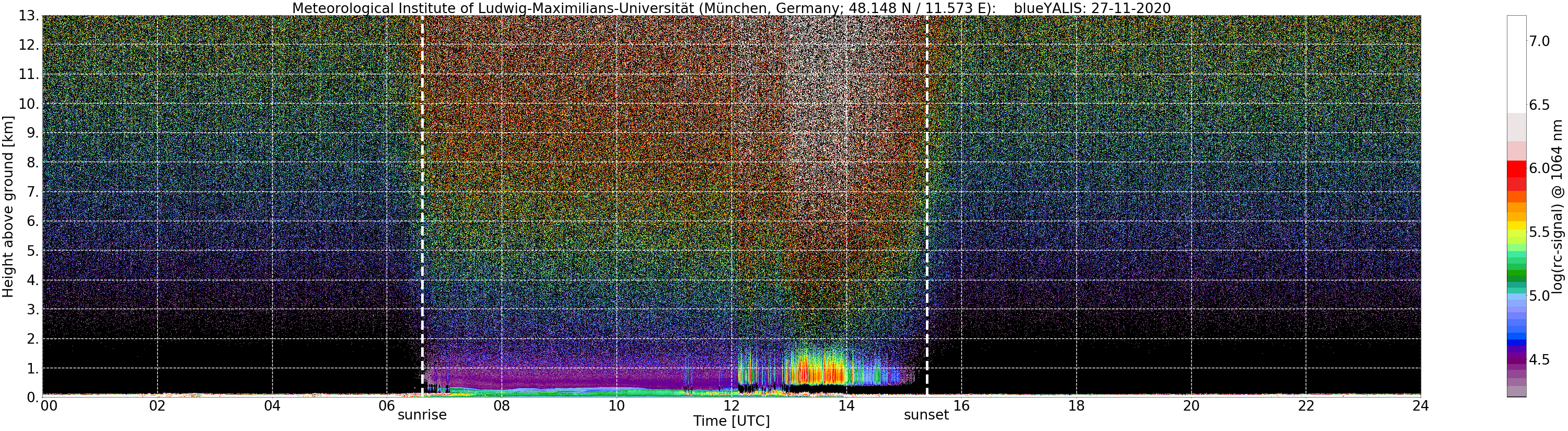
Task: Click the 10. height axis tick label
Action: tap(29, 104)
